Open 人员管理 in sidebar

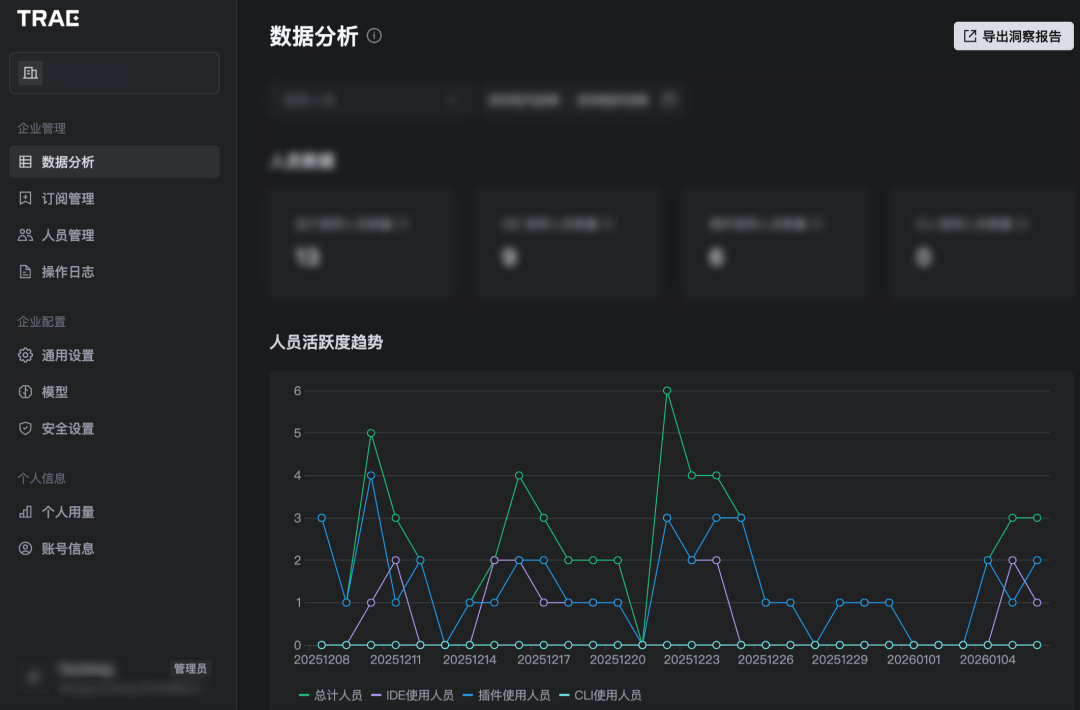(x=114, y=235)
